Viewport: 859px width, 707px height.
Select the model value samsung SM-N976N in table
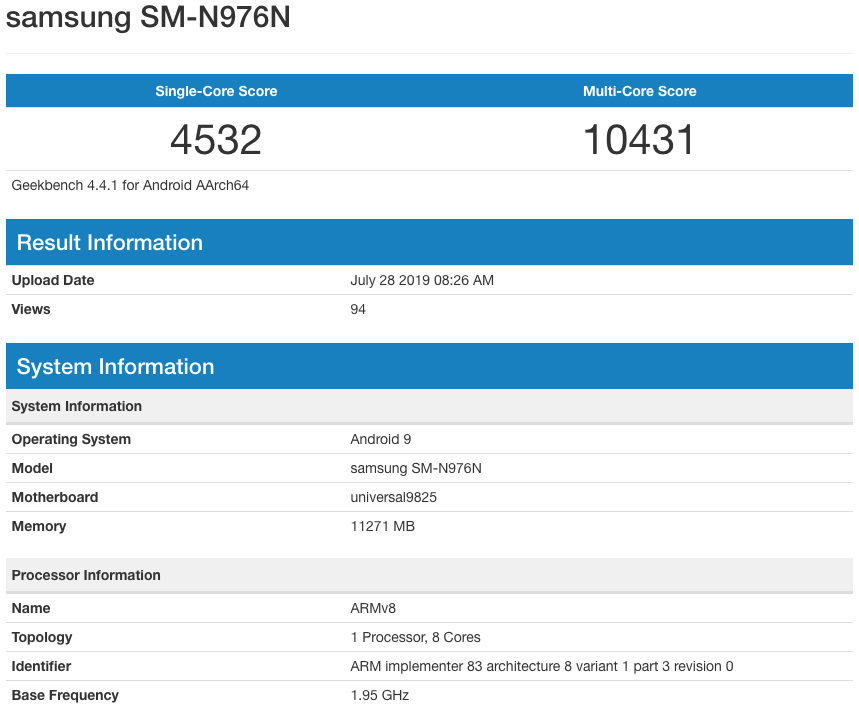pos(416,468)
